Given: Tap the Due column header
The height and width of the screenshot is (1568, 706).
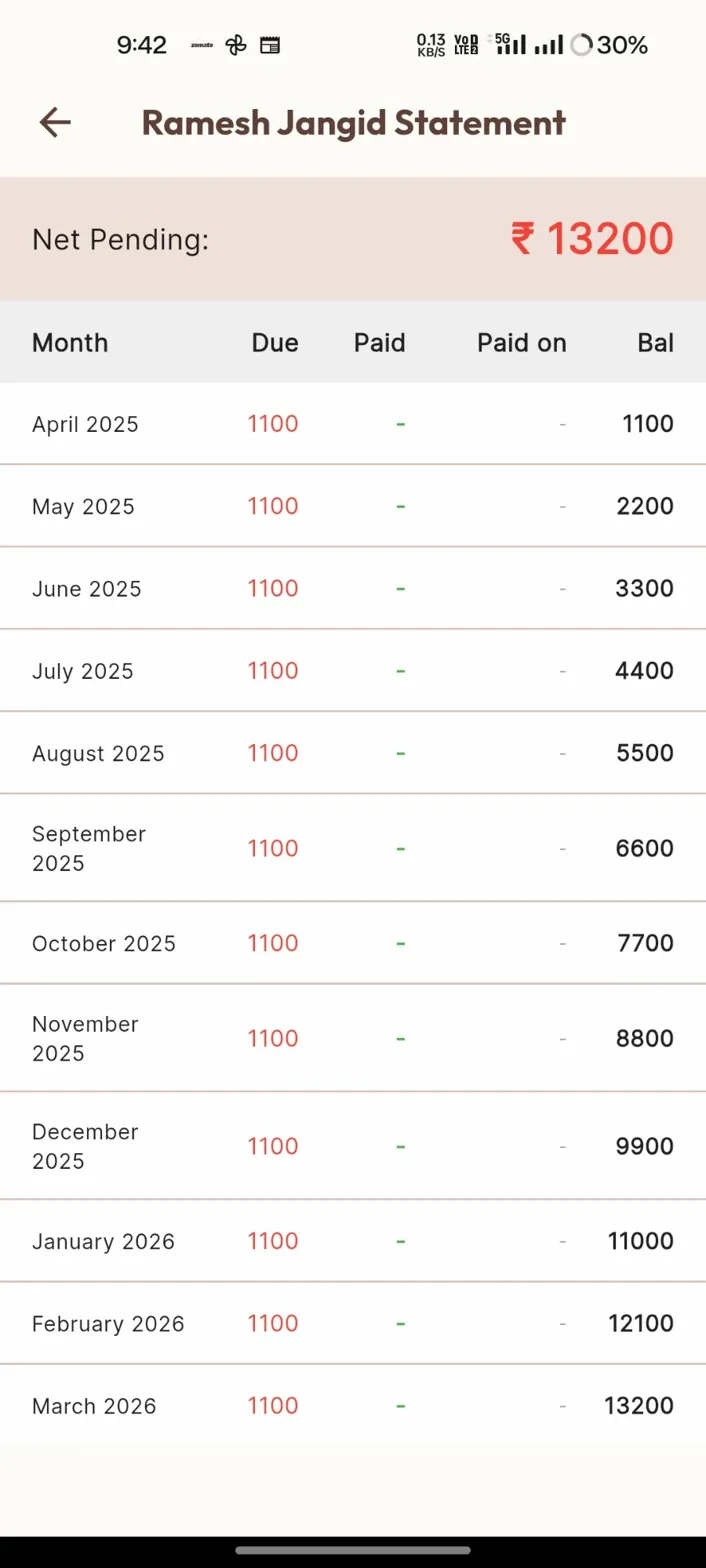Looking at the screenshot, I should point(275,343).
